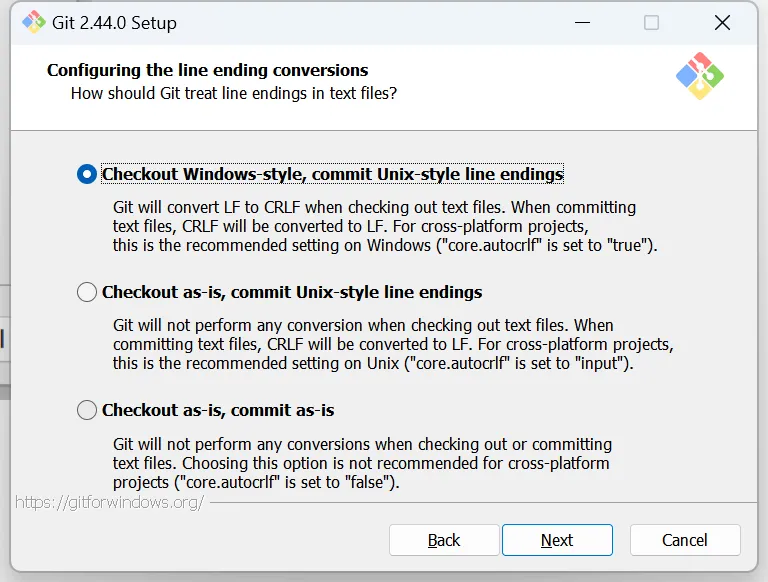Click the 'Configuring the line ending conversions' heading
768x582 pixels.
[x=208, y=70]
